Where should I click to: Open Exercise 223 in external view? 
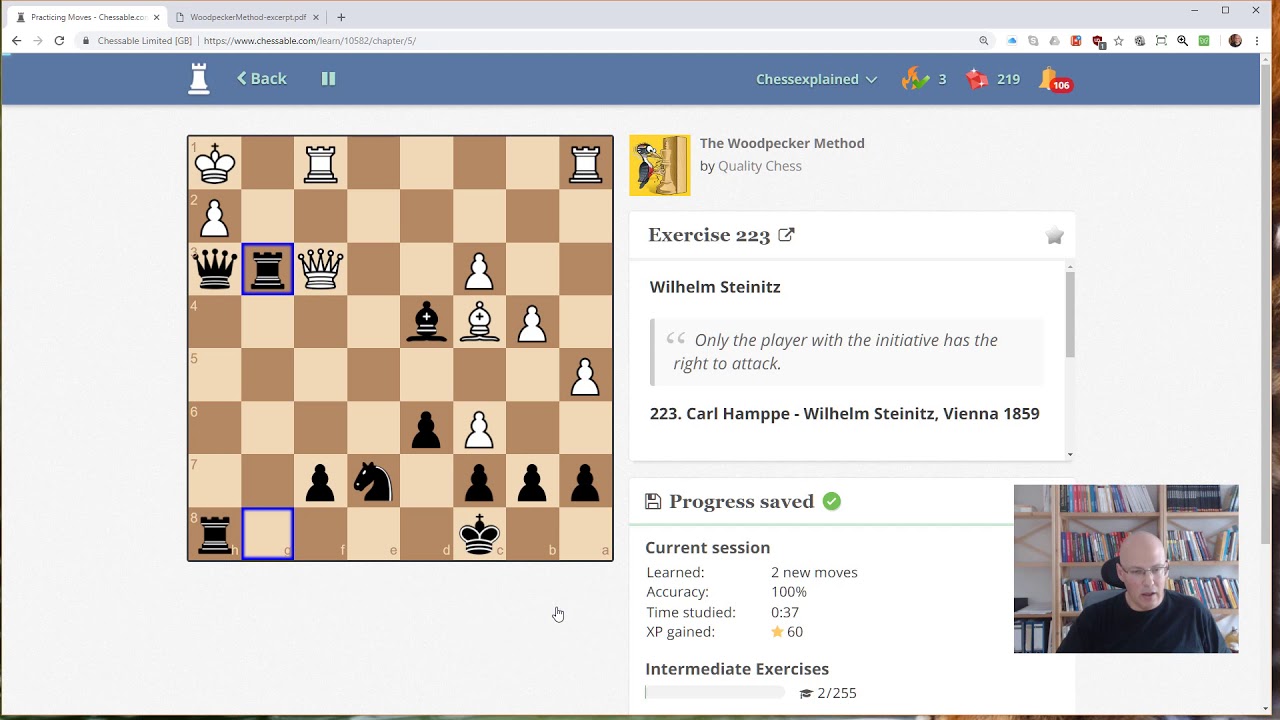point(786,235)
